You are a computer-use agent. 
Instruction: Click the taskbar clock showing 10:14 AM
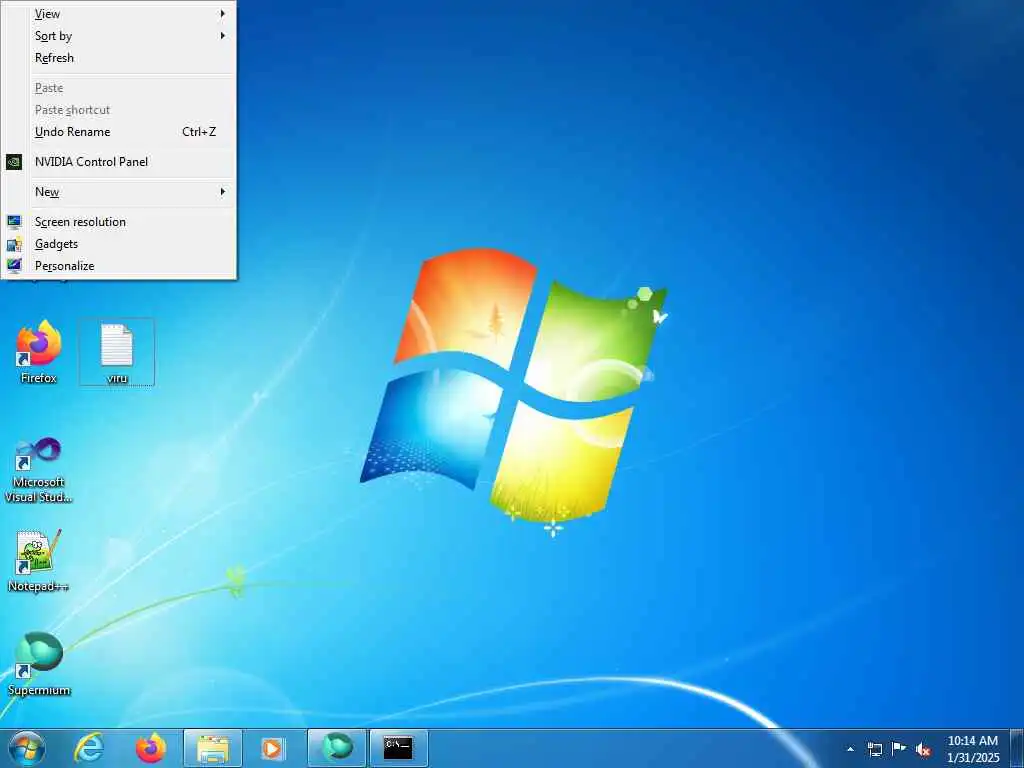[973, 749]
